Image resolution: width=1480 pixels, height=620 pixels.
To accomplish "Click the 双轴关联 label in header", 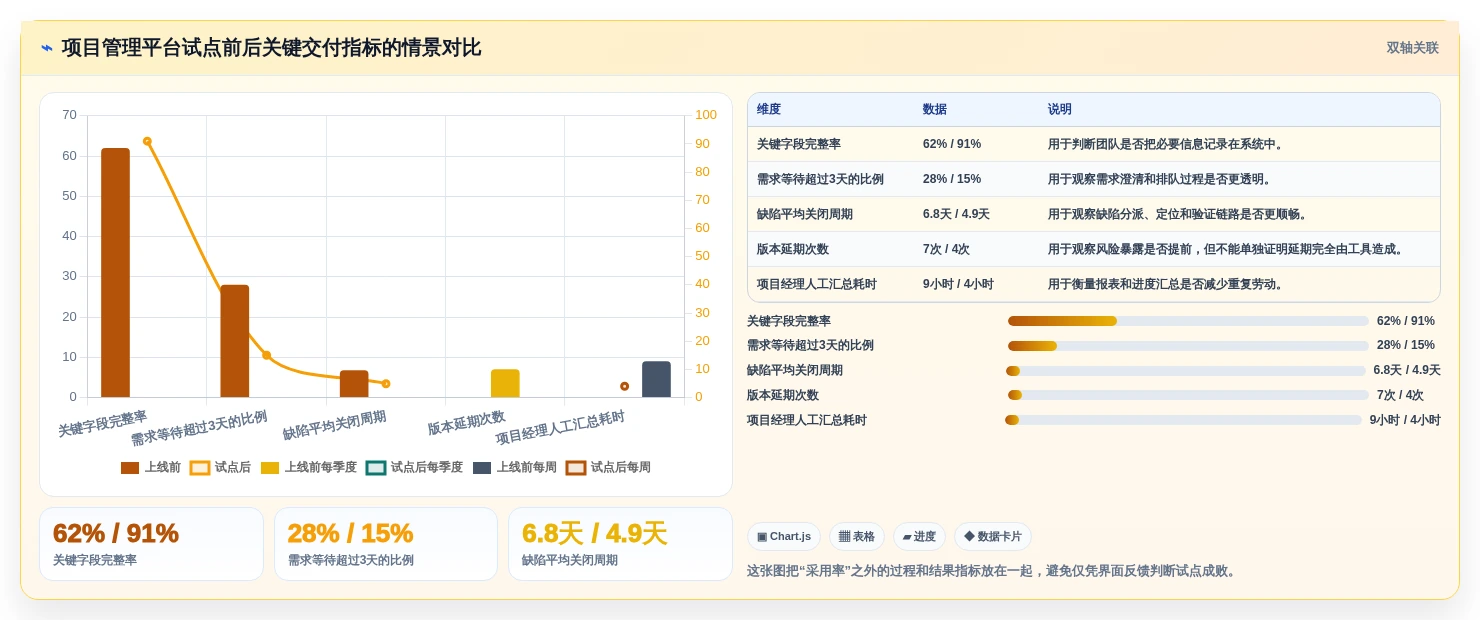I will [x=1412, y=48].
